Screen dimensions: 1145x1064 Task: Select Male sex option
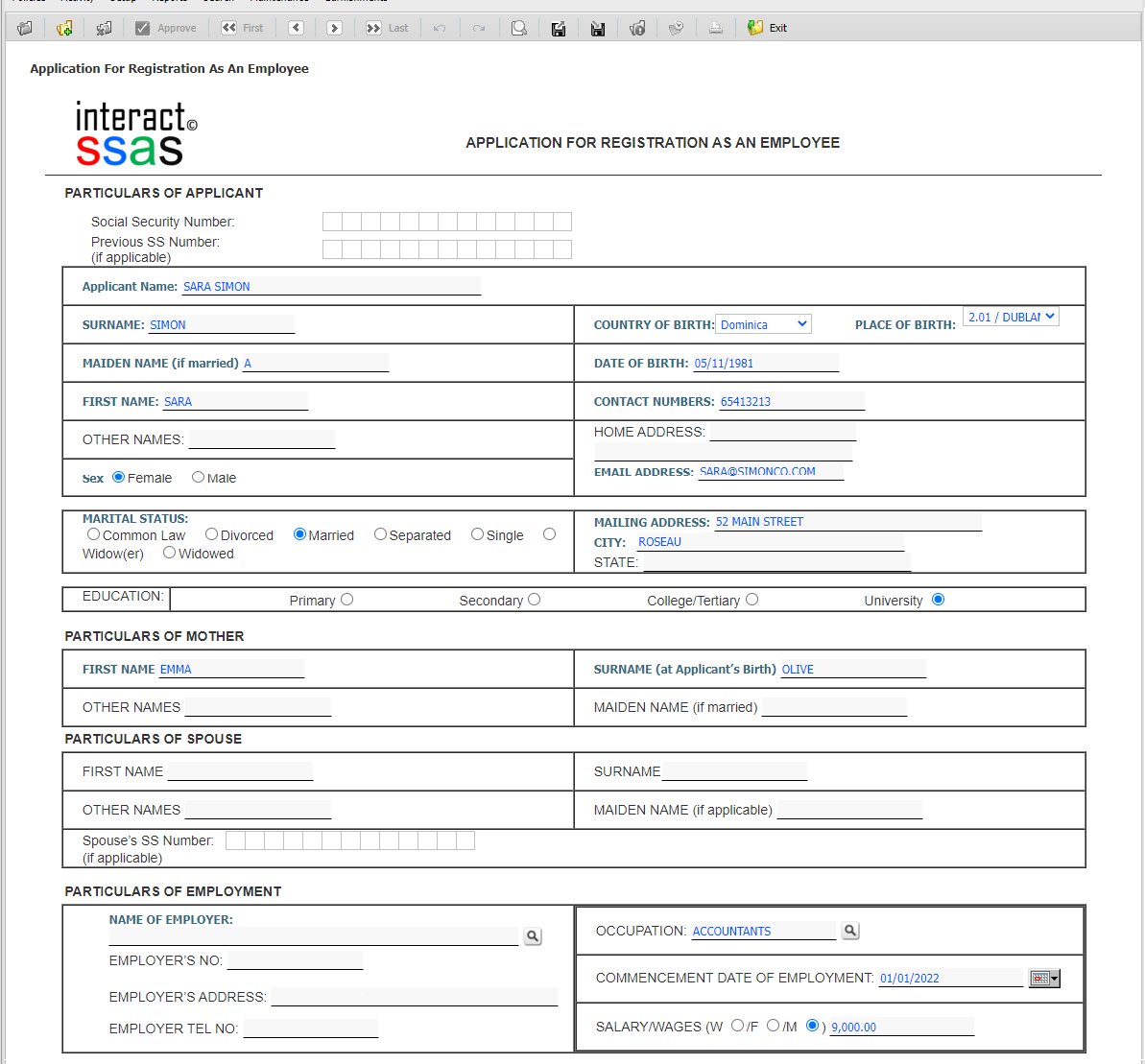[198, 477]
